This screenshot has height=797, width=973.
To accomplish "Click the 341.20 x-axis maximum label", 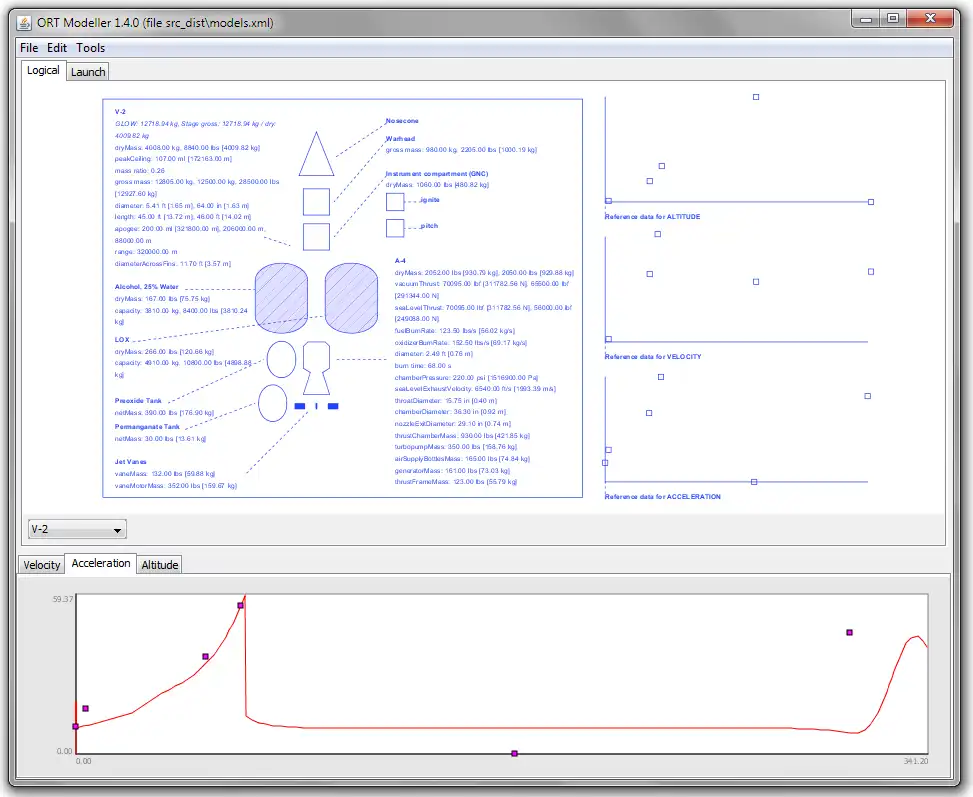I will 916,761.
